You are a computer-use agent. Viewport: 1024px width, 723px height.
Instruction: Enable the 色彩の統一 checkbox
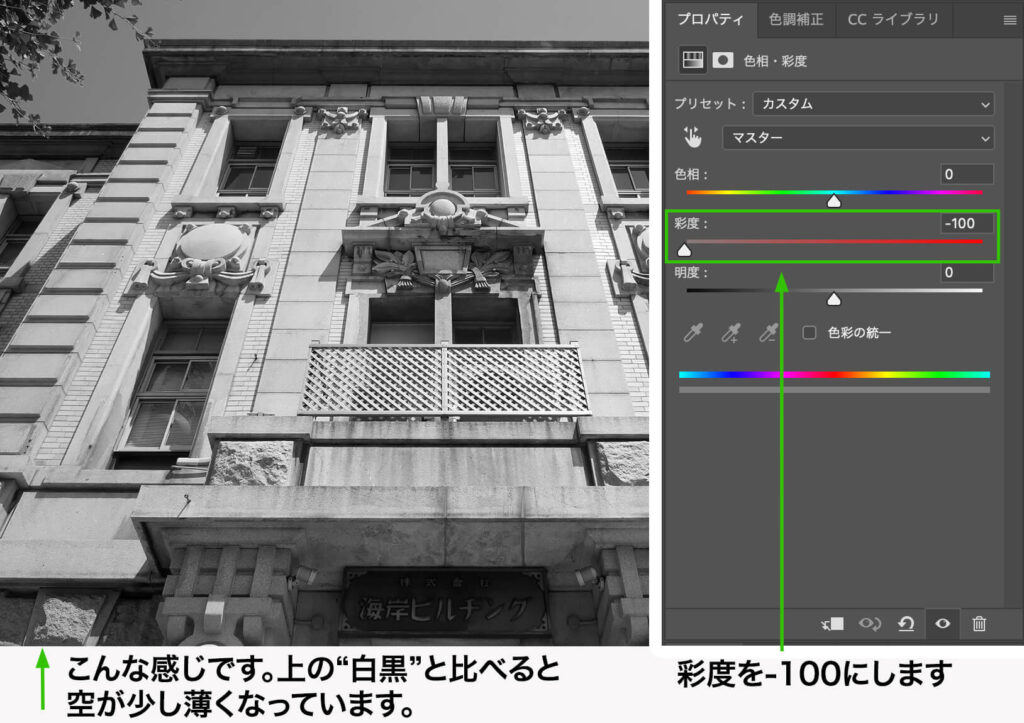point(809,332)
